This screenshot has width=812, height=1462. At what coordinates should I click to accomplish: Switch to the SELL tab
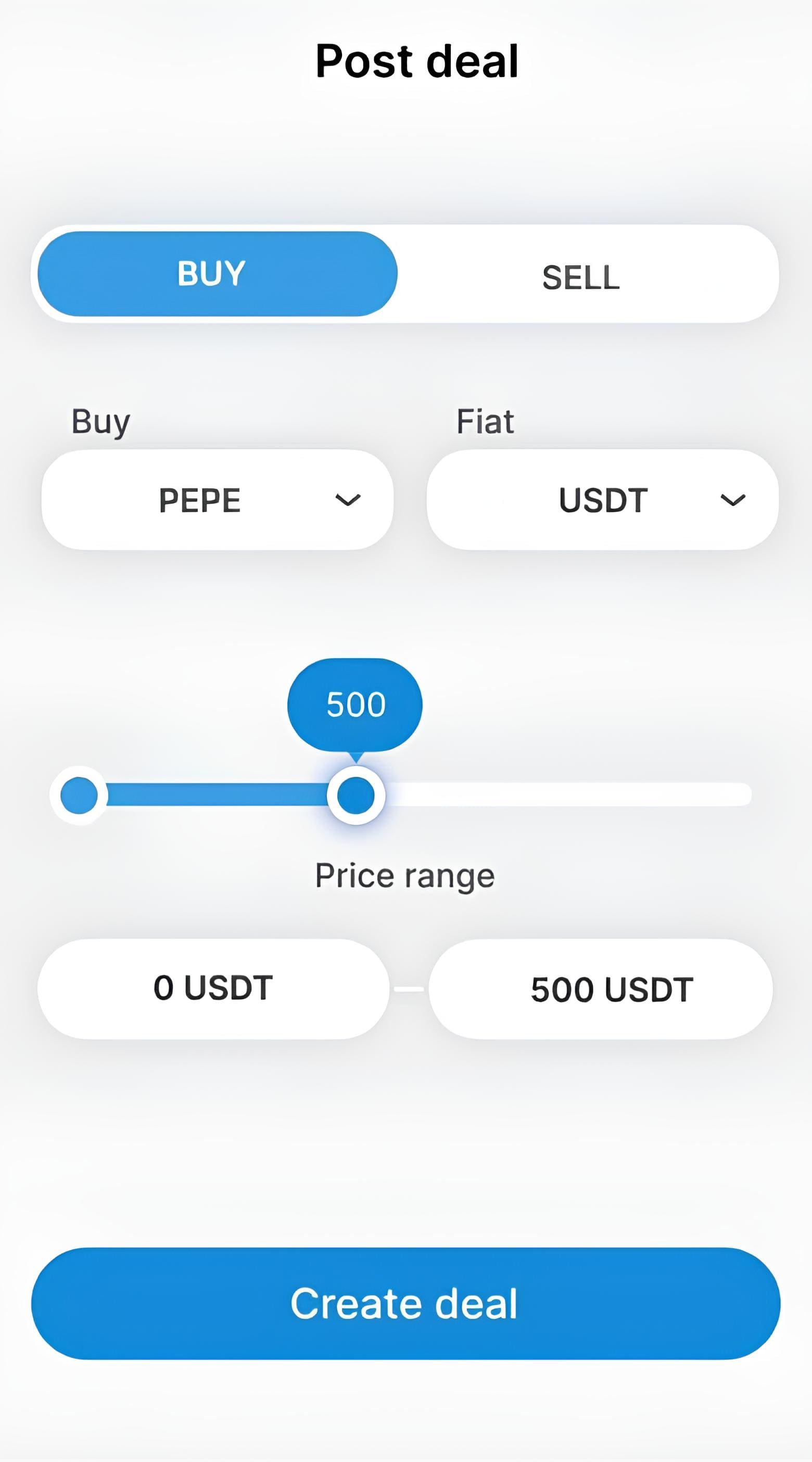(x=581, y=278)
